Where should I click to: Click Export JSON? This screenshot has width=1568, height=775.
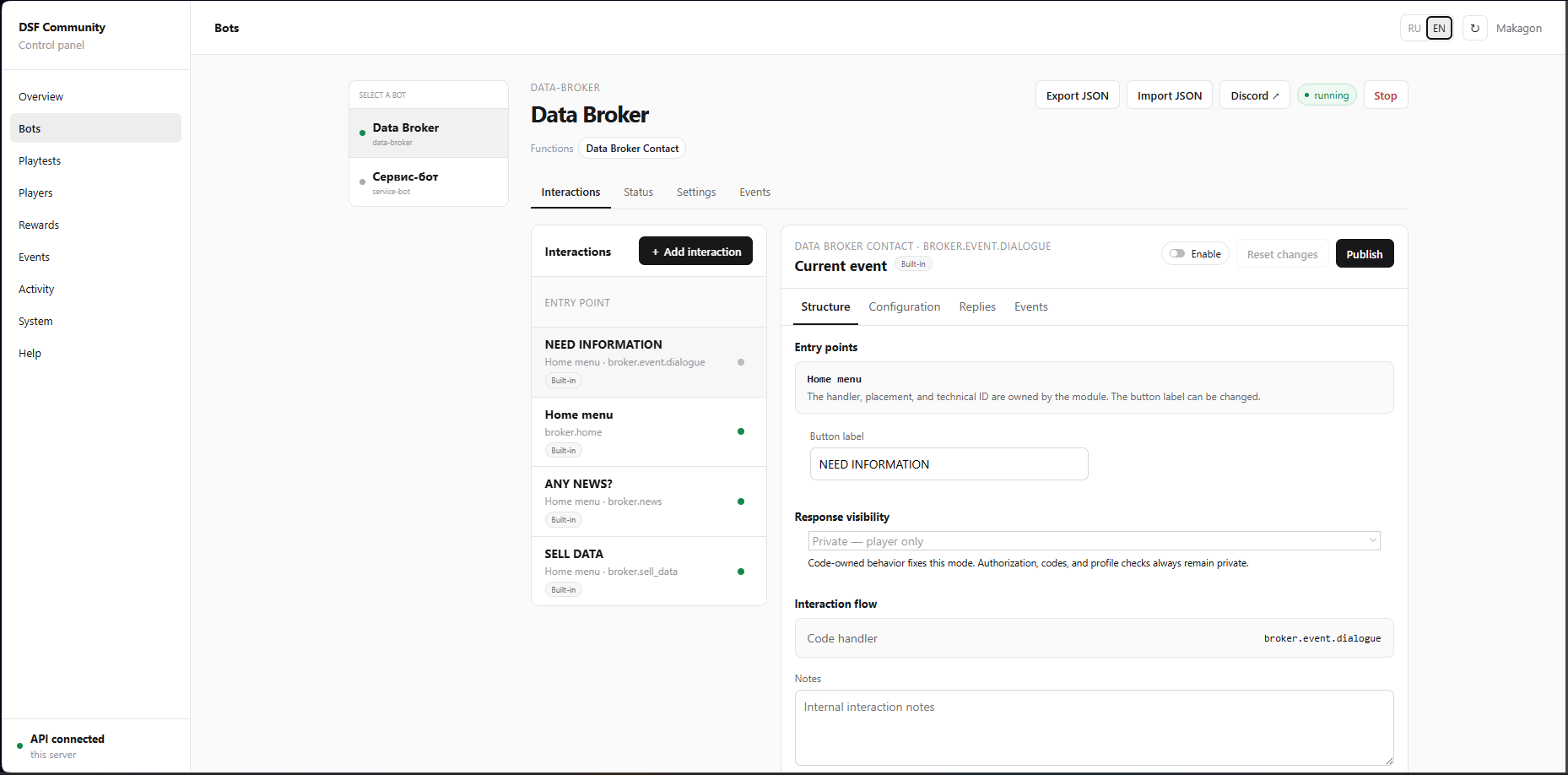pyautogui.click(x=1077, y=95)
